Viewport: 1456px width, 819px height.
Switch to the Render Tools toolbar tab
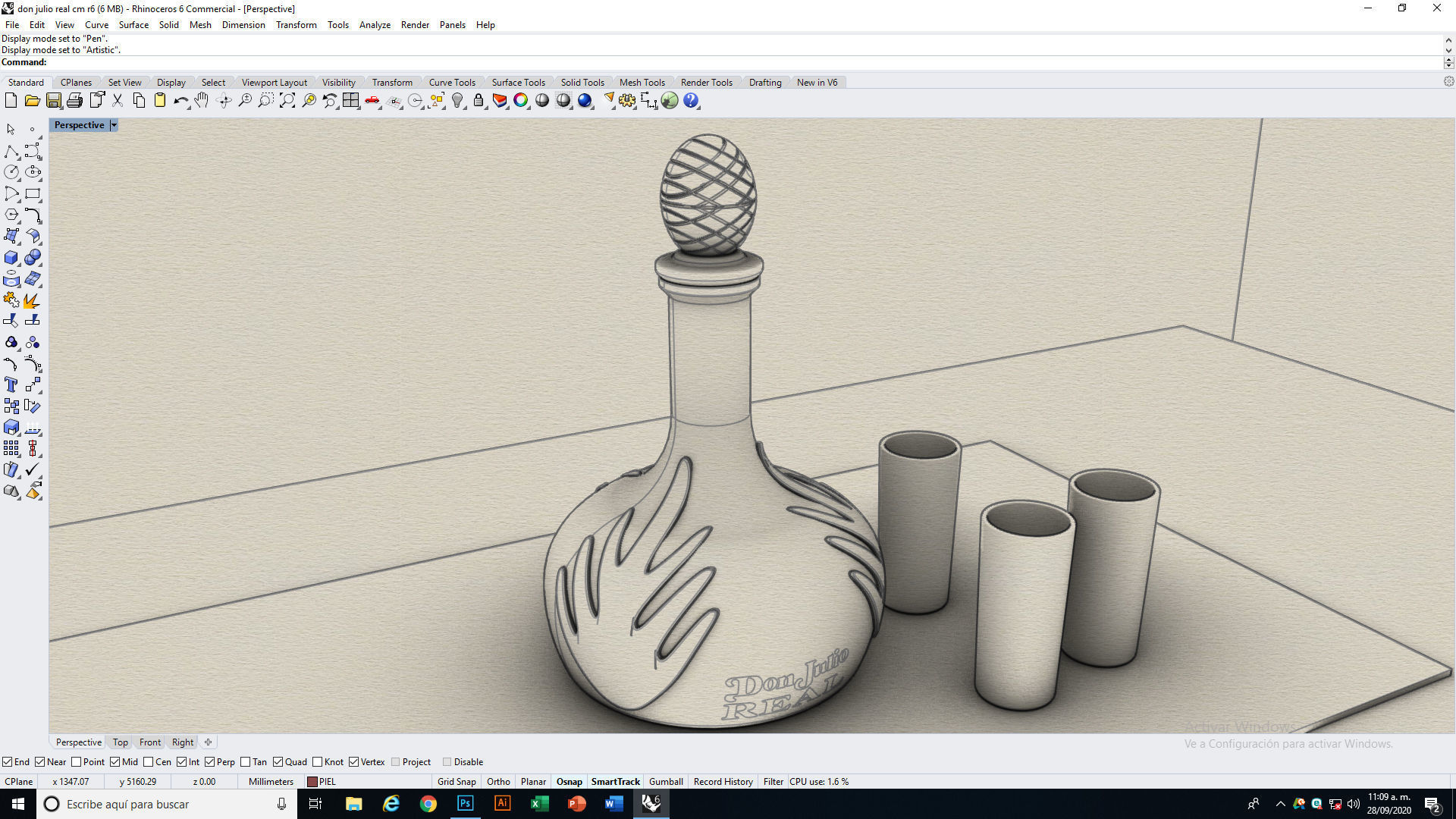[706, 83]
